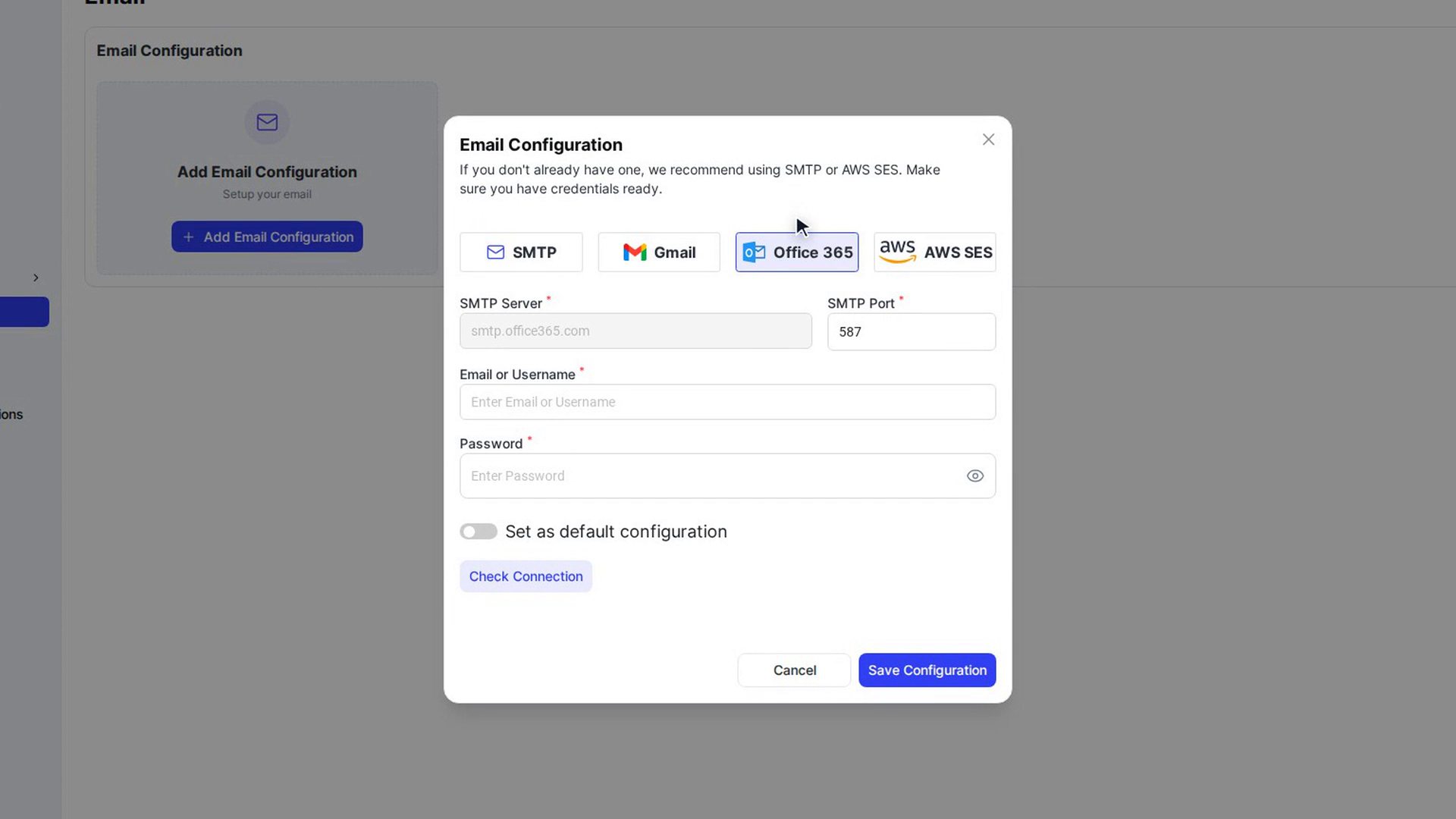Click Add Email Configuration button in background

point(267,237)
